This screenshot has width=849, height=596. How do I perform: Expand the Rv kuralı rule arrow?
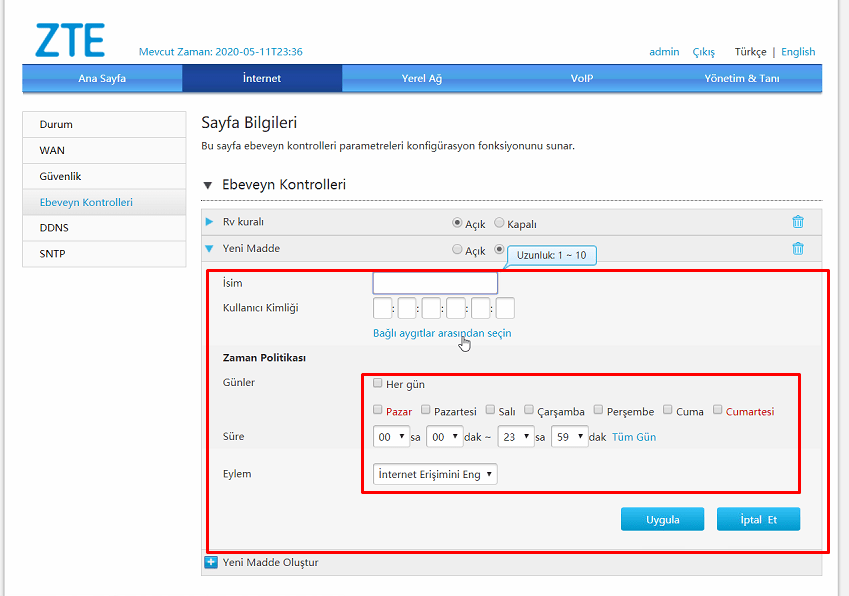[209, 221]
